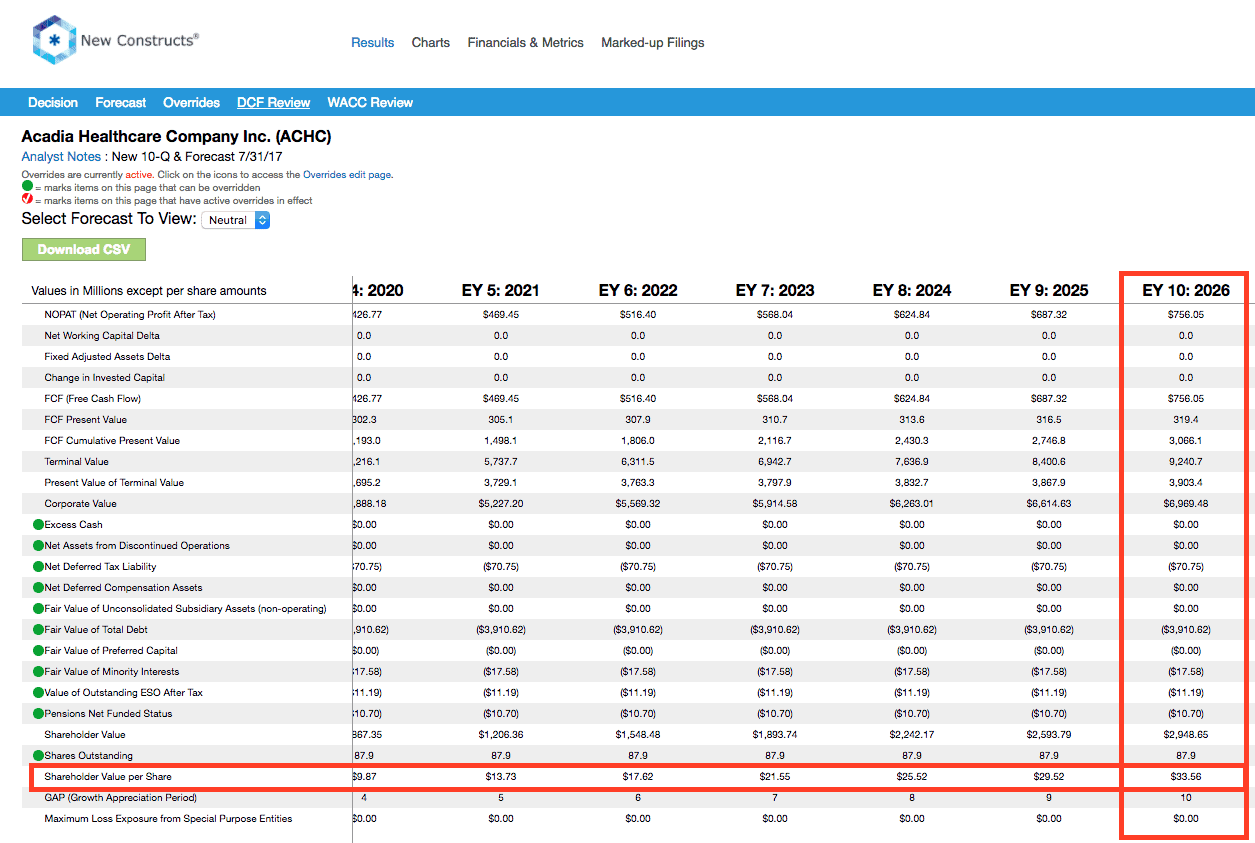Click override icon next to Fair Value of Preferred Capital
This screenshot has width=1255, height=843.
(38, 651)
